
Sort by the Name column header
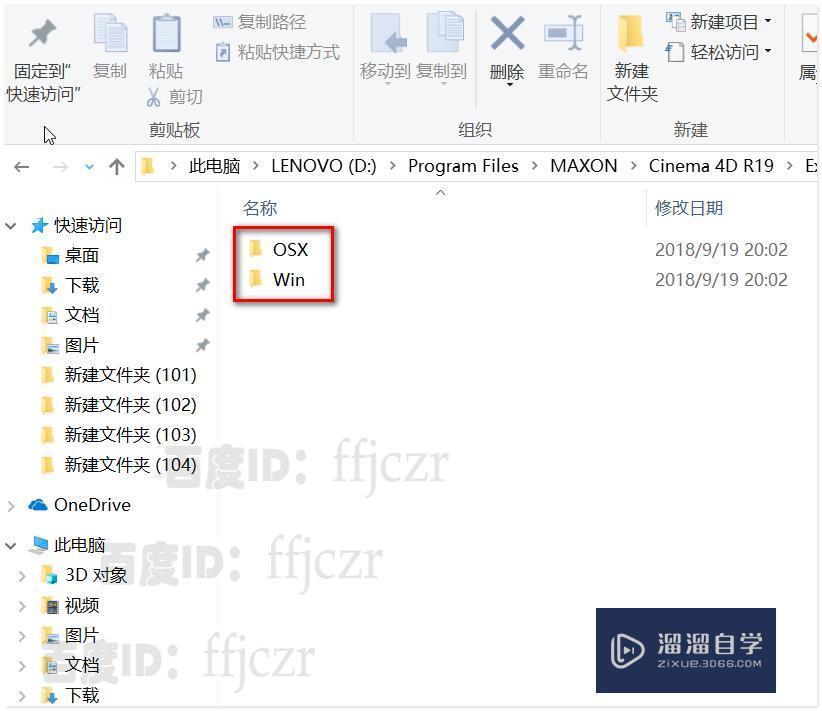coord(260,208)
